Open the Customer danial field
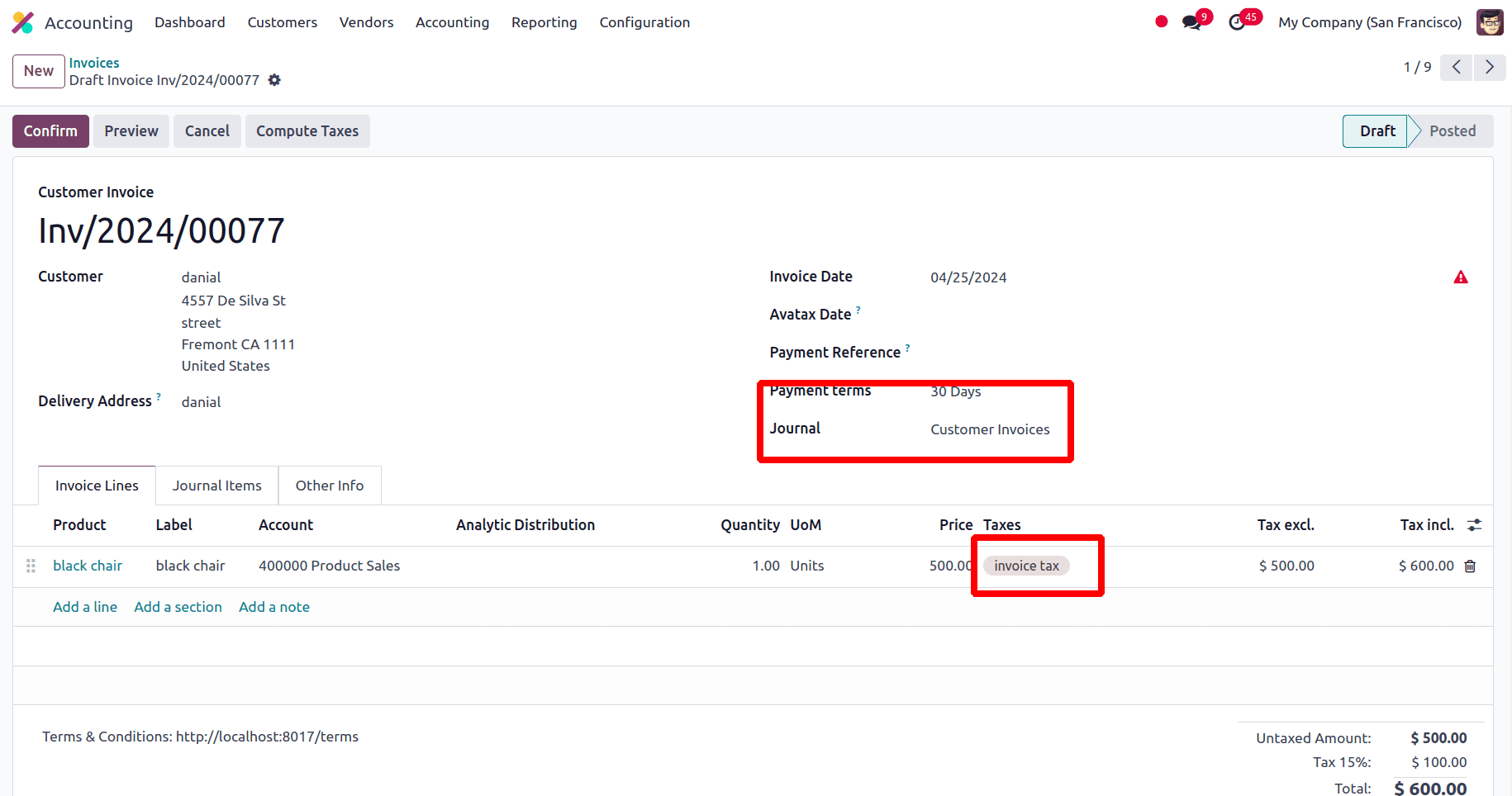Viewport: 1512px width, 796px height. [201, 277]
